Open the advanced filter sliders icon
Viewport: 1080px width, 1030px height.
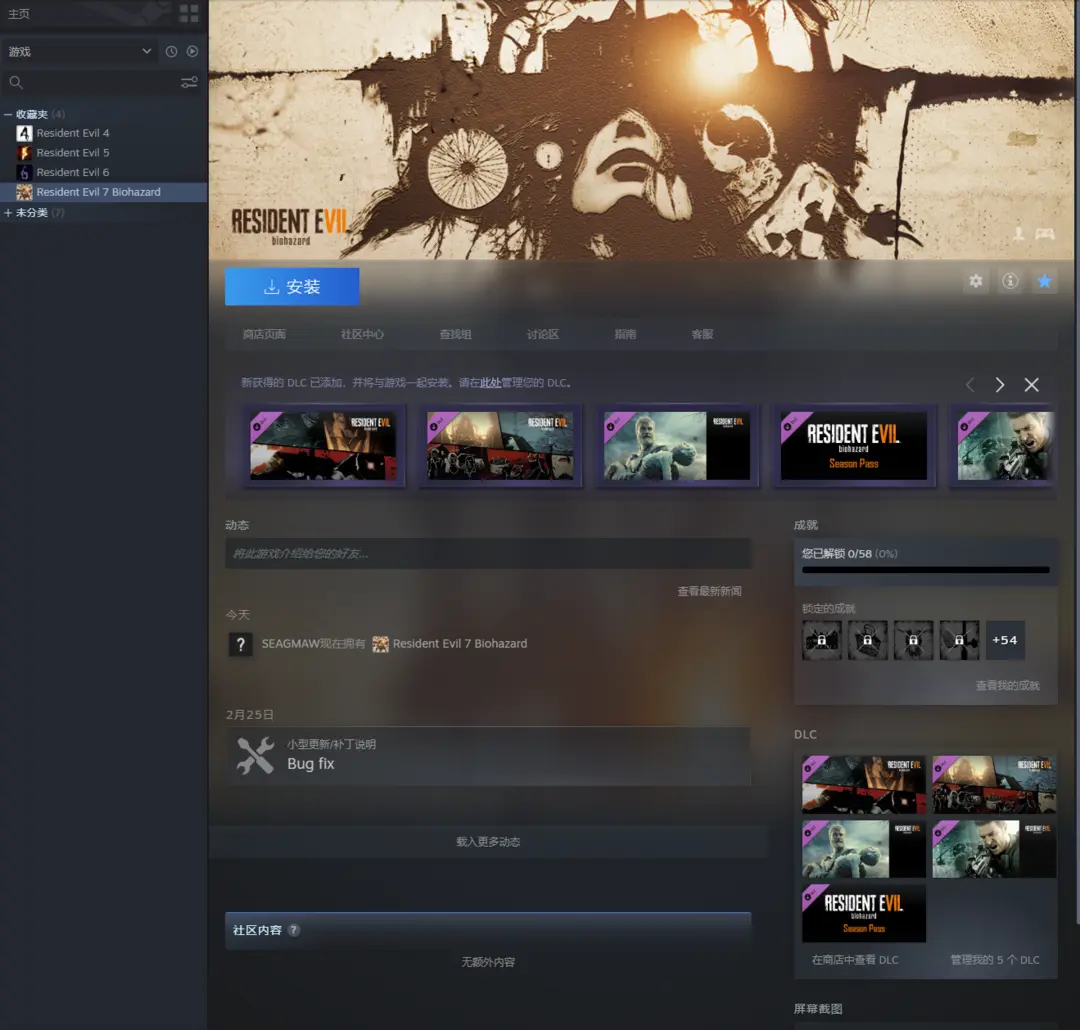point(189,83)
